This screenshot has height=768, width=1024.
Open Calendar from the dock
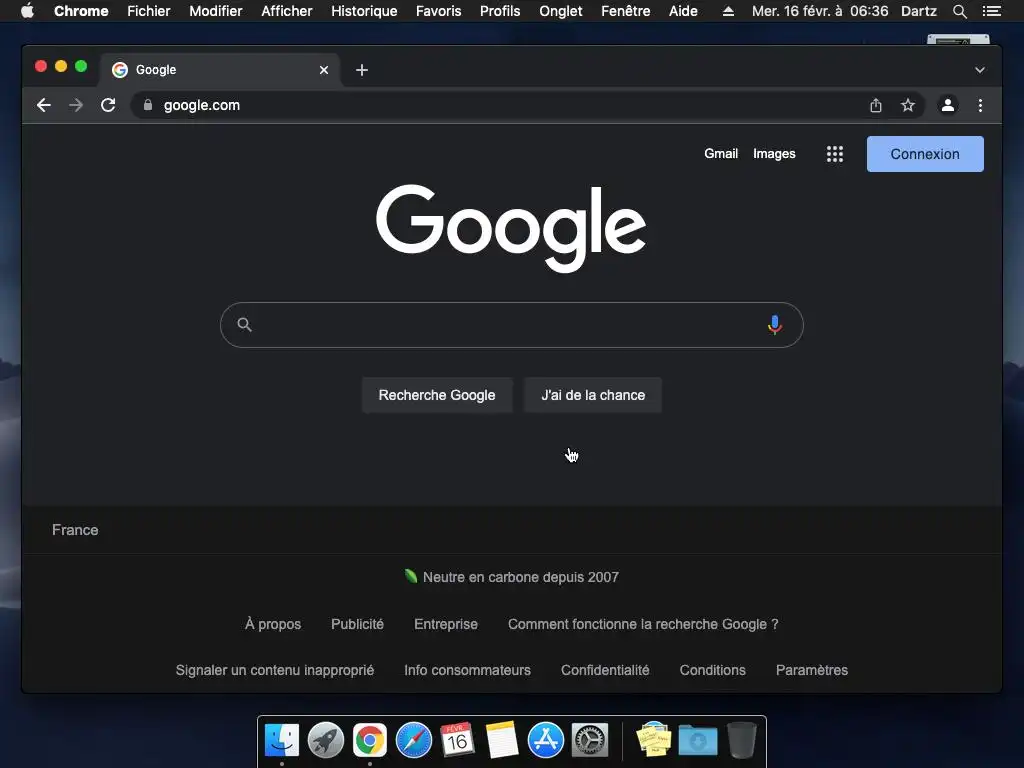click(x=457, y=740)
